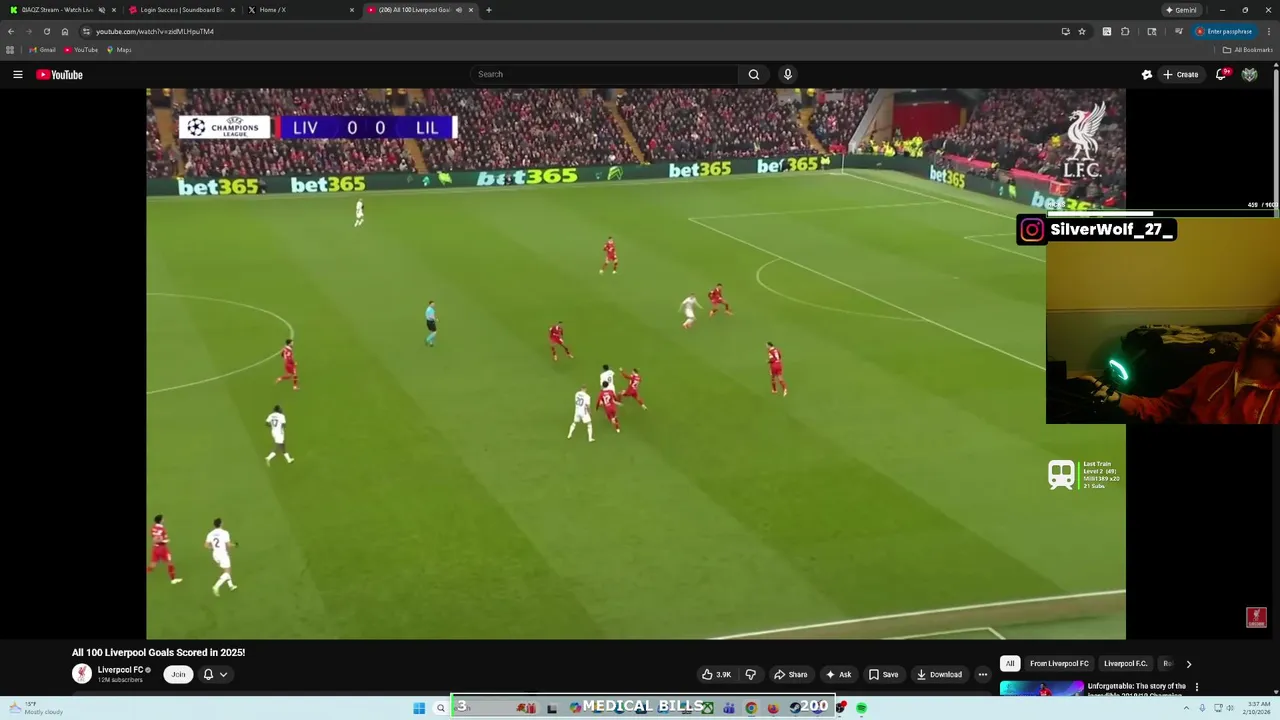Open the Liverpool FC channel avatar
The height and width of the screenshot is (720, 1280).
tap(82, 674)
